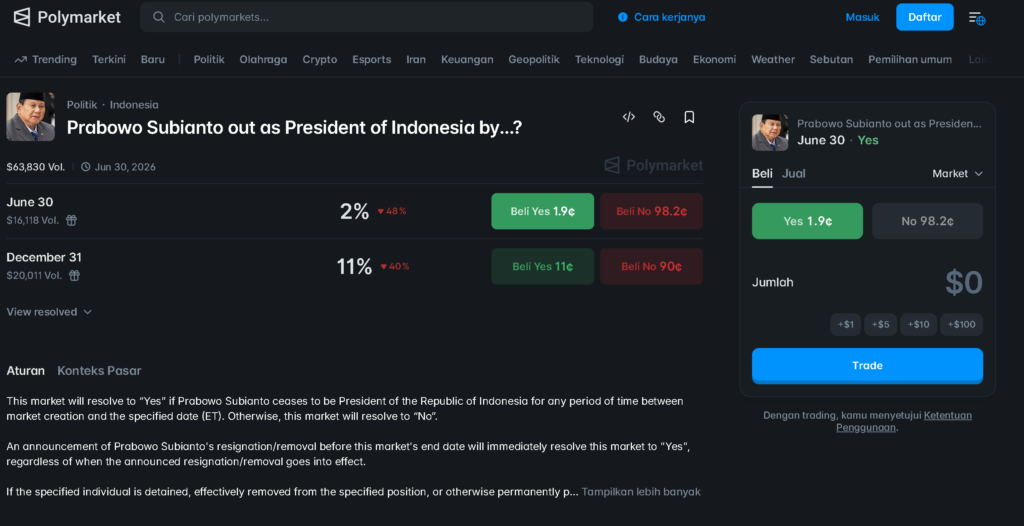1024x526 pixels.
Task: Open the Esports category
Action: point(372,59)
